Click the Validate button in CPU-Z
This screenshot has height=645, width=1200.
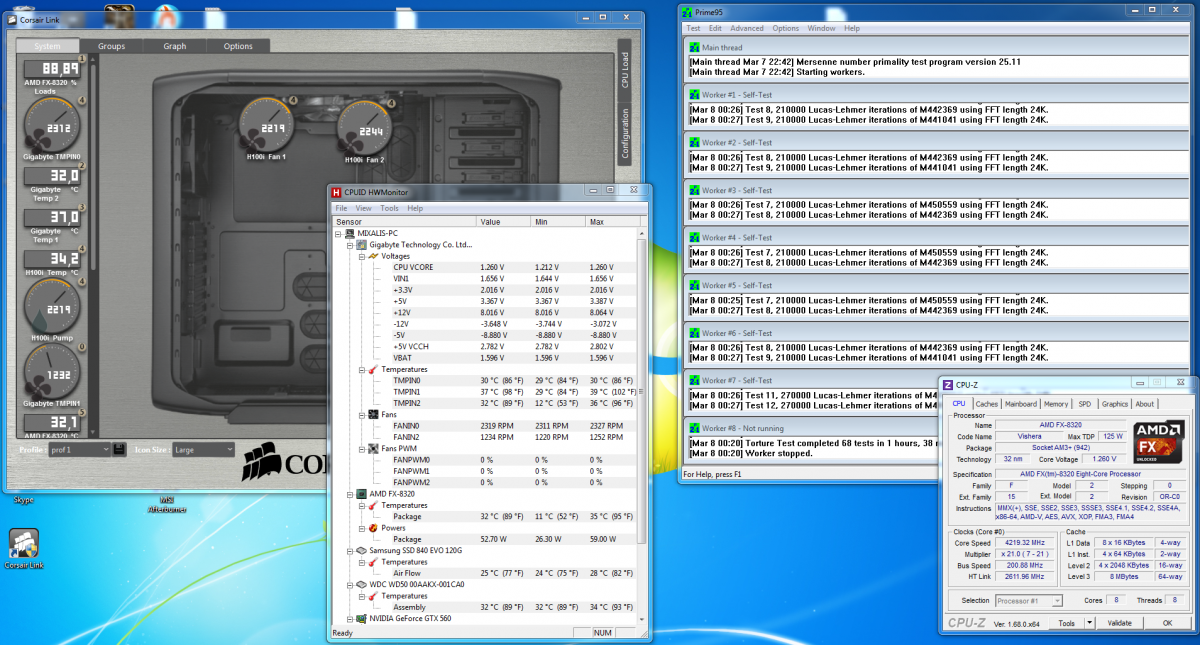[1120, 623]
